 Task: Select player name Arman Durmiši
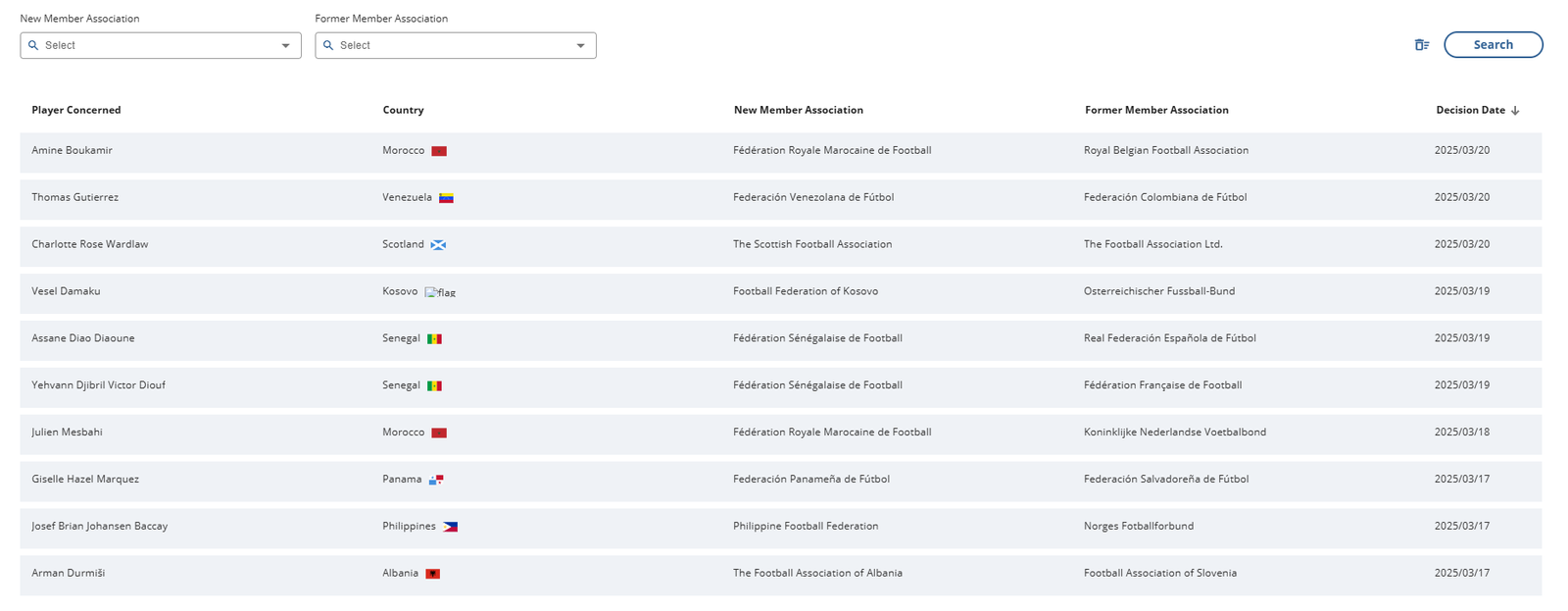click(68, 573)
